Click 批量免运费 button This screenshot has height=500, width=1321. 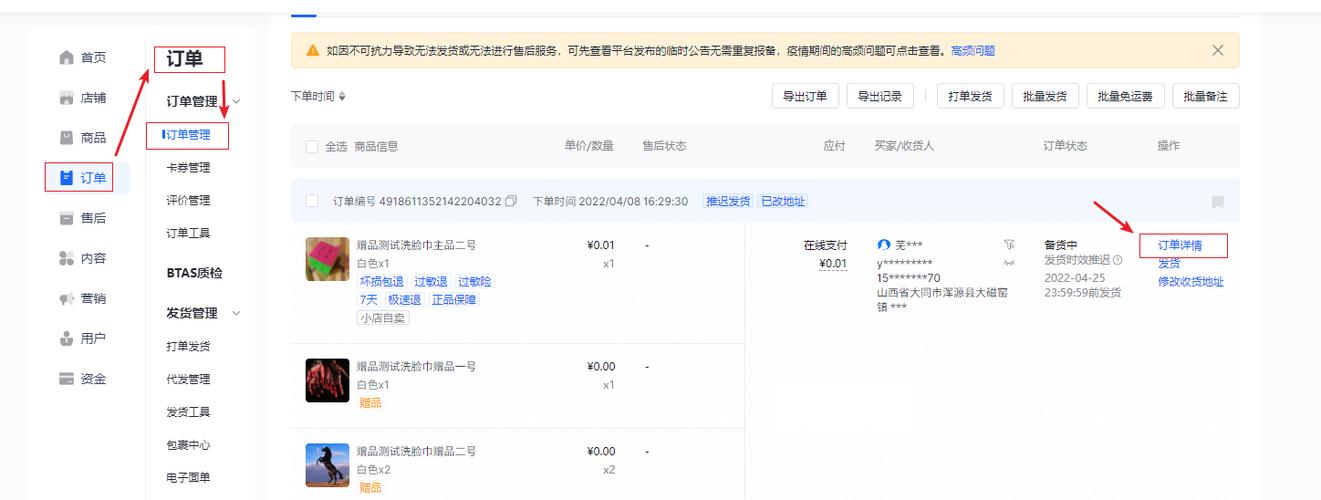(1125, 96)
